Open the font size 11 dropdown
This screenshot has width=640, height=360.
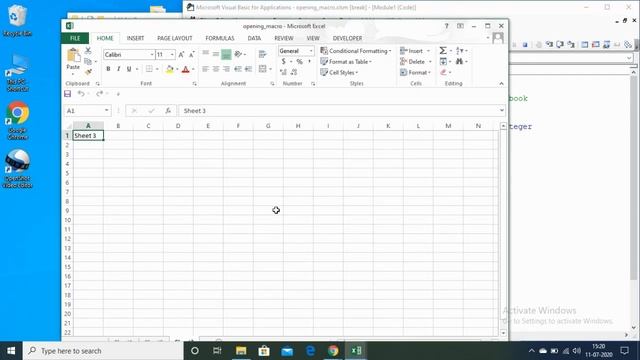point(172,54)
